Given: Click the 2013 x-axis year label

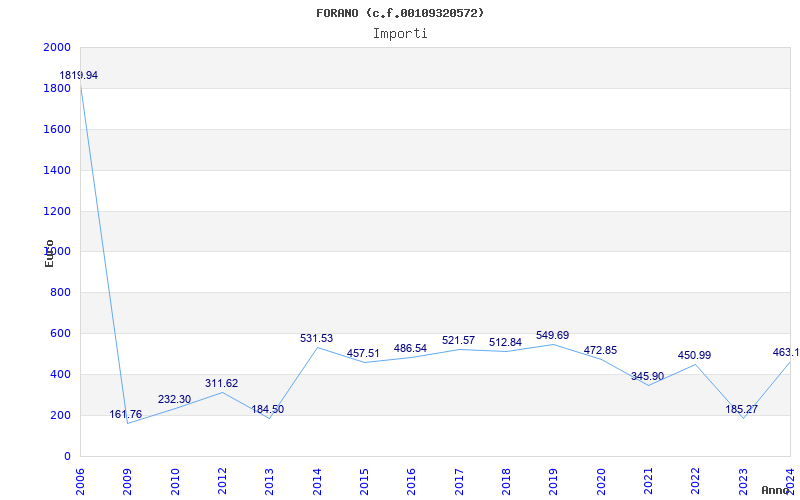Looking at the screenshot, I should pos(269,482).
